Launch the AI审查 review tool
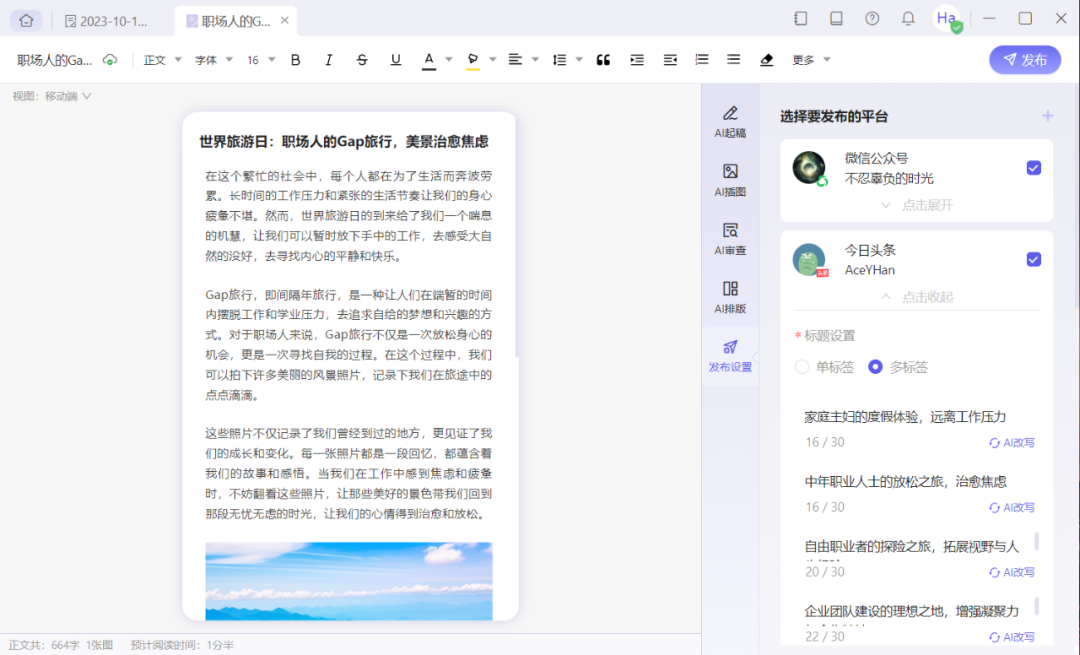The image size is (1080, 655). tap(730, 239)
